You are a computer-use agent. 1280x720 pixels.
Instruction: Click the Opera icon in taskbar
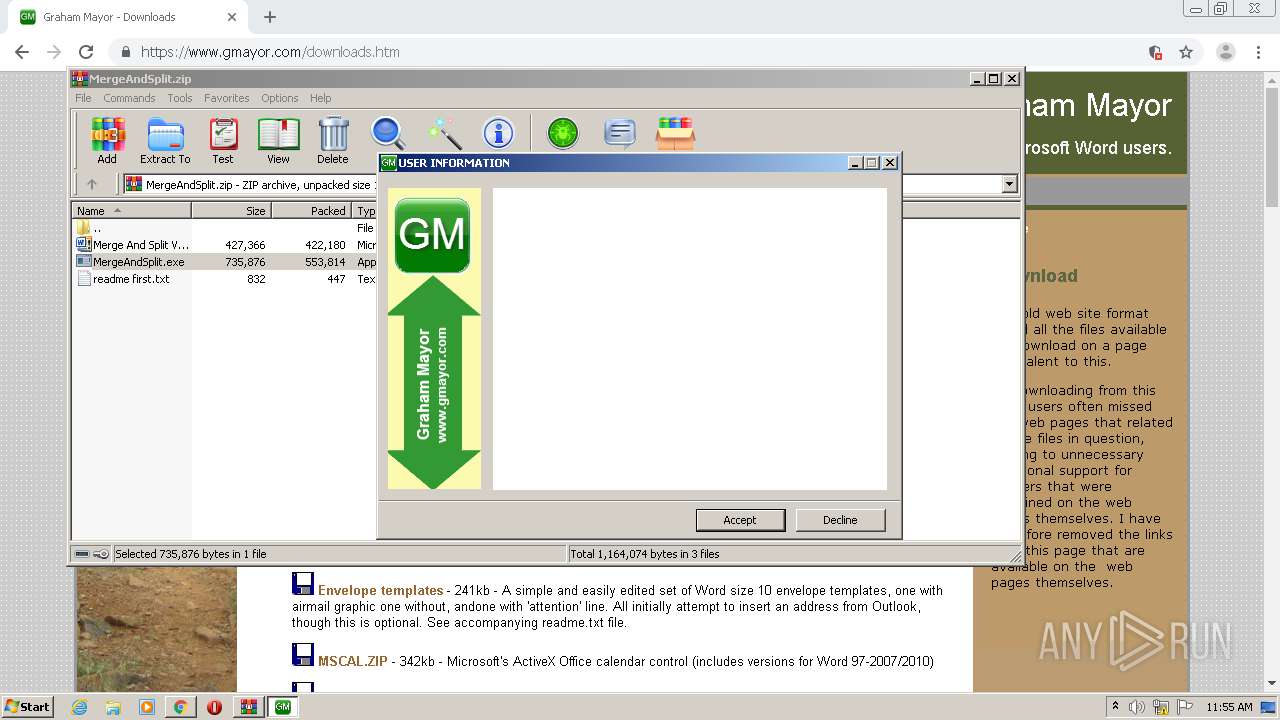click(214, 707)
